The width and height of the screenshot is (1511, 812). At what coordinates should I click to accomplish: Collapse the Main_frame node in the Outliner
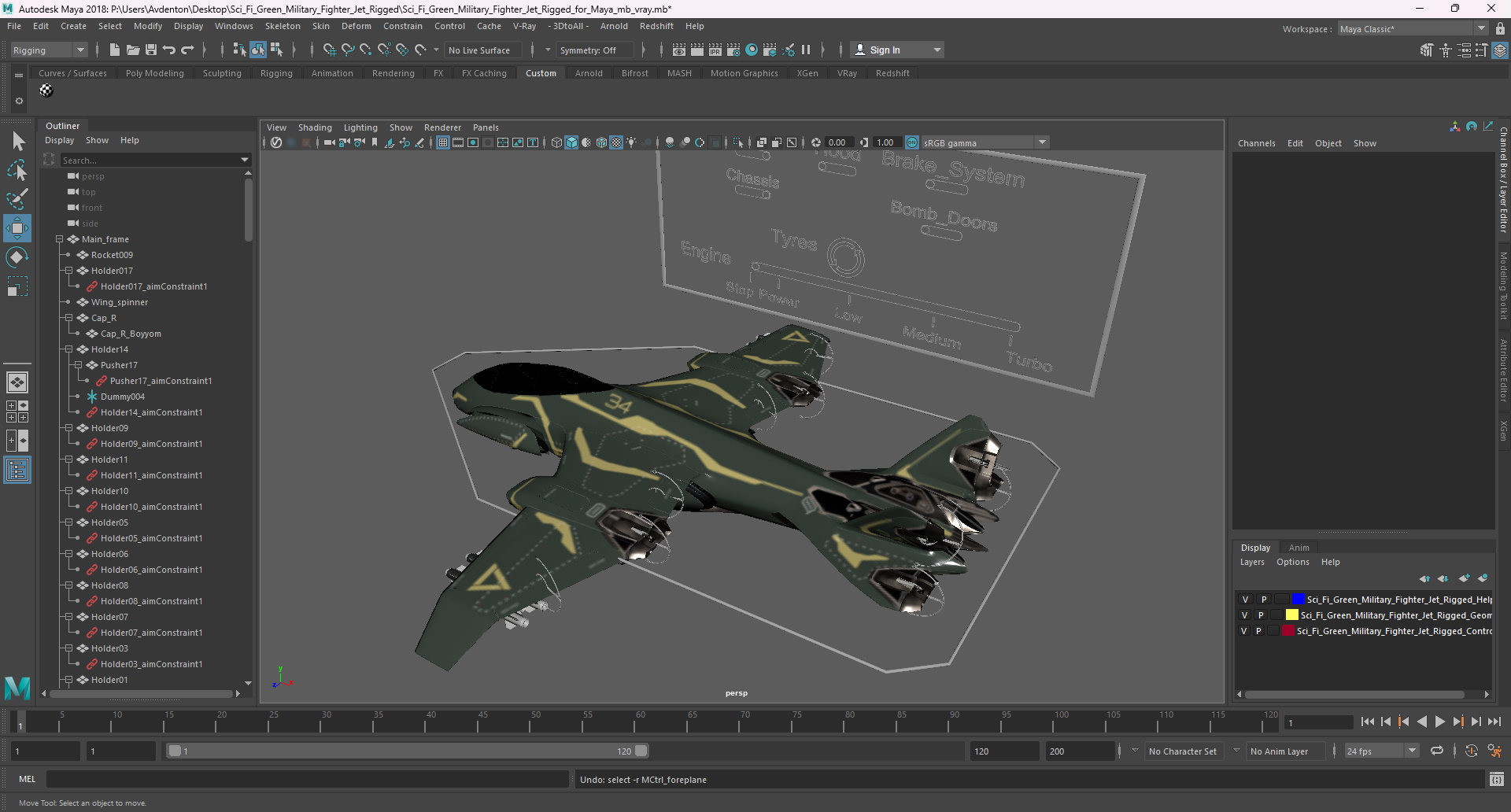coord(59,239)
